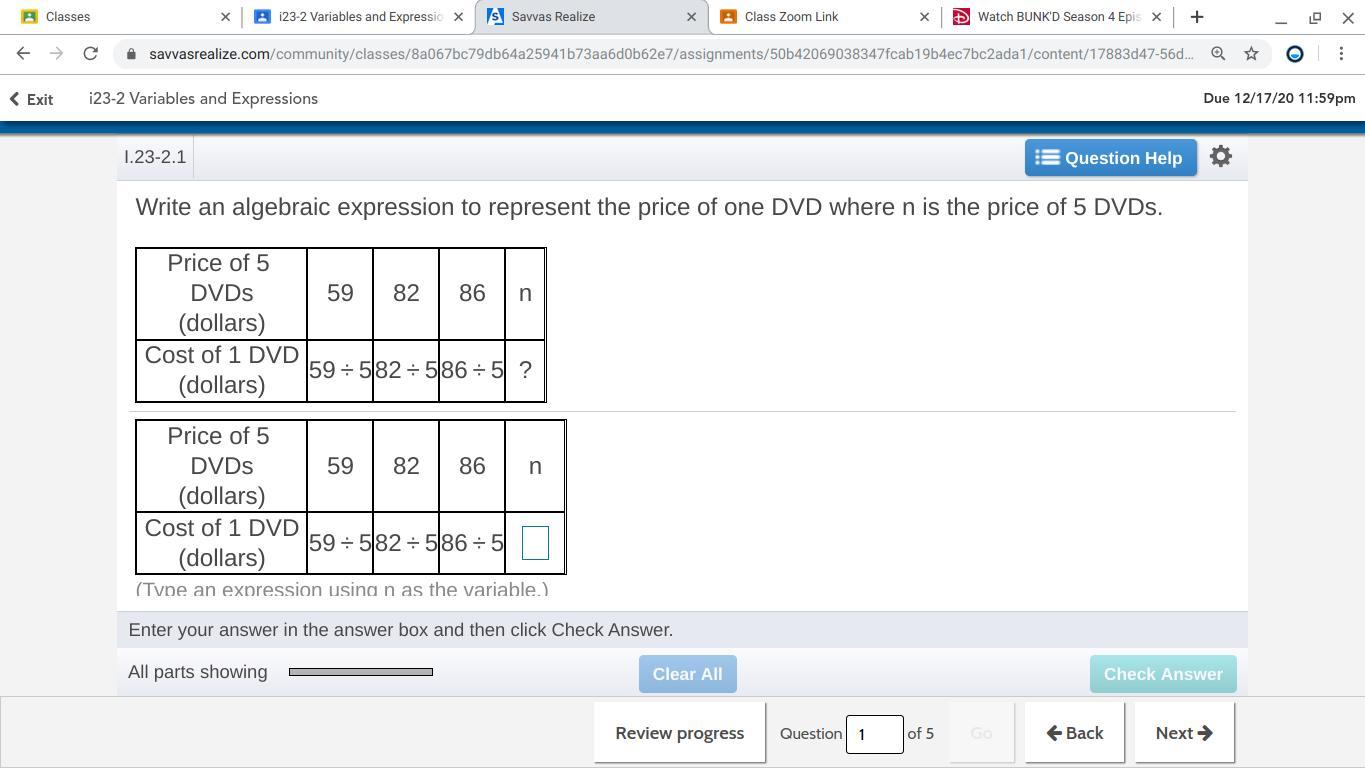1365x768 pixels.
Task: Click the Clear All button
Action: coord(687,674)
